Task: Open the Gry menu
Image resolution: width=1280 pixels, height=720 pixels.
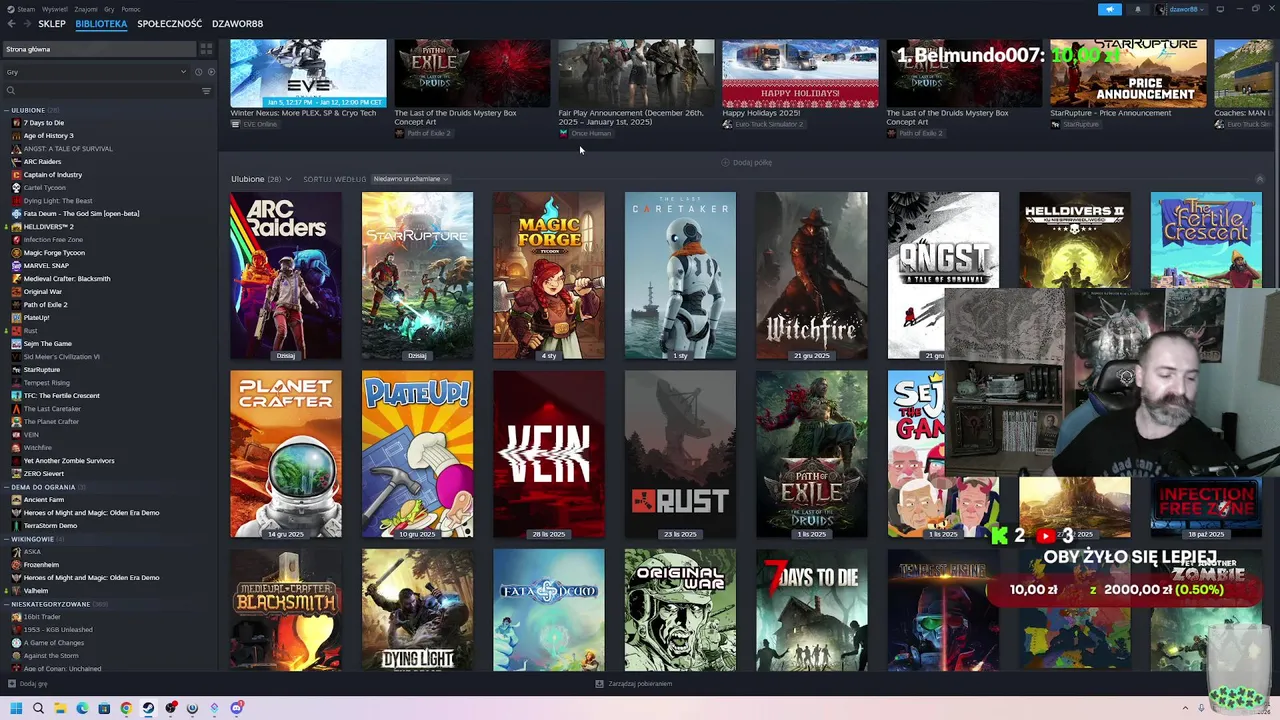Action: [x=108, y=9]
